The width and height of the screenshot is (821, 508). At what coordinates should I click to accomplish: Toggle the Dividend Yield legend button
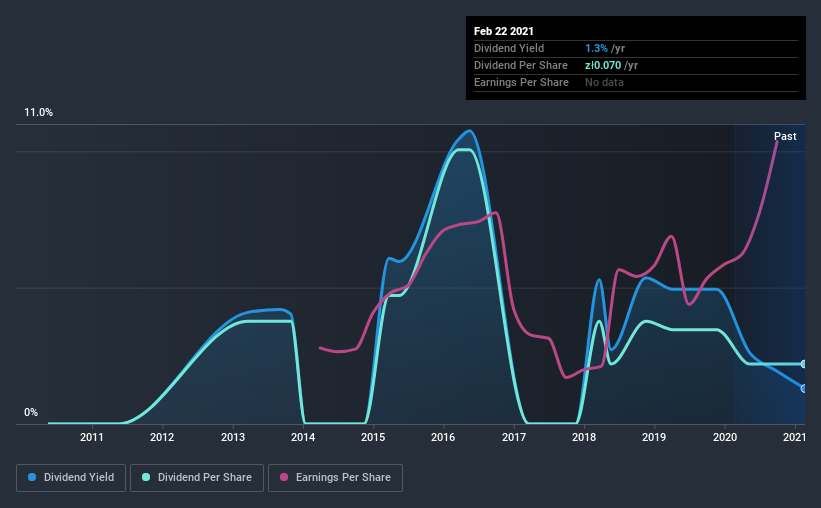(71, 478)
